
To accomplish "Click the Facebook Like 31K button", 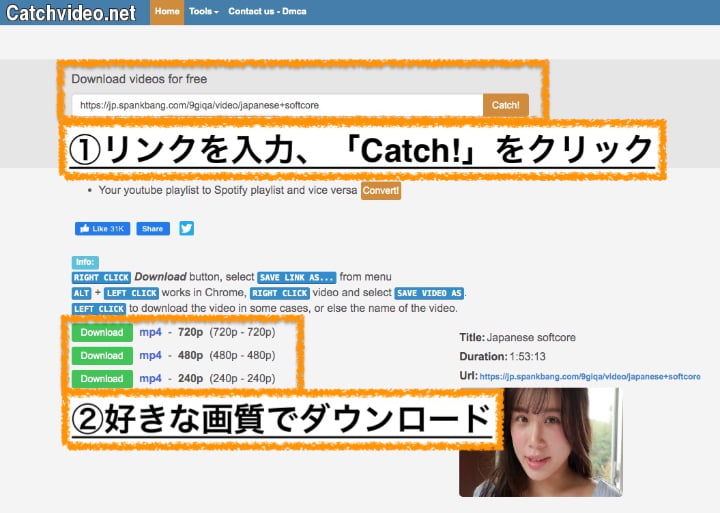I will [102, 228].
